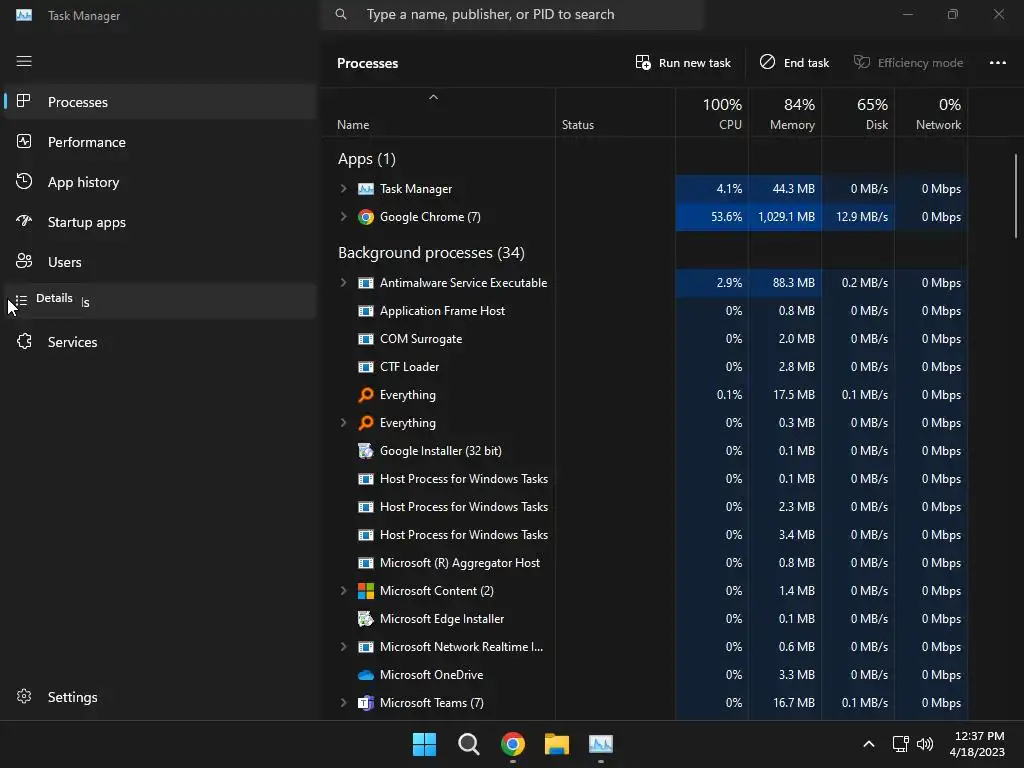This screenshot has height=768, width=1024.
Task: Click the App history clock icon
Action: 24,182
